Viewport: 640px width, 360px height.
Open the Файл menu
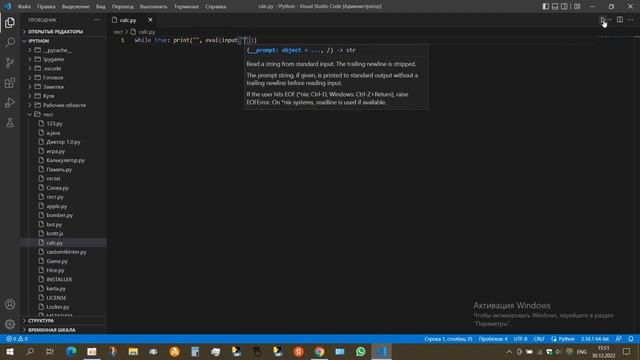24,7
